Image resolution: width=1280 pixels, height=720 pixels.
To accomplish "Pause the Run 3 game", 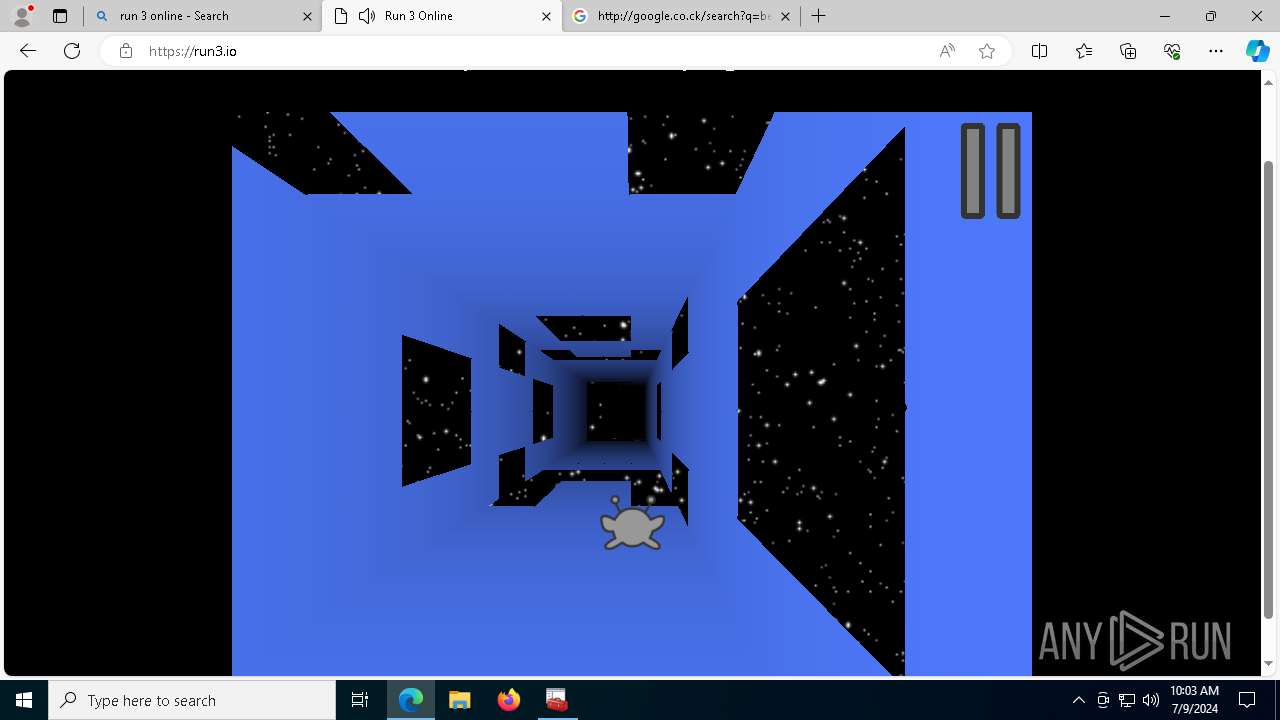I will 990,171.
